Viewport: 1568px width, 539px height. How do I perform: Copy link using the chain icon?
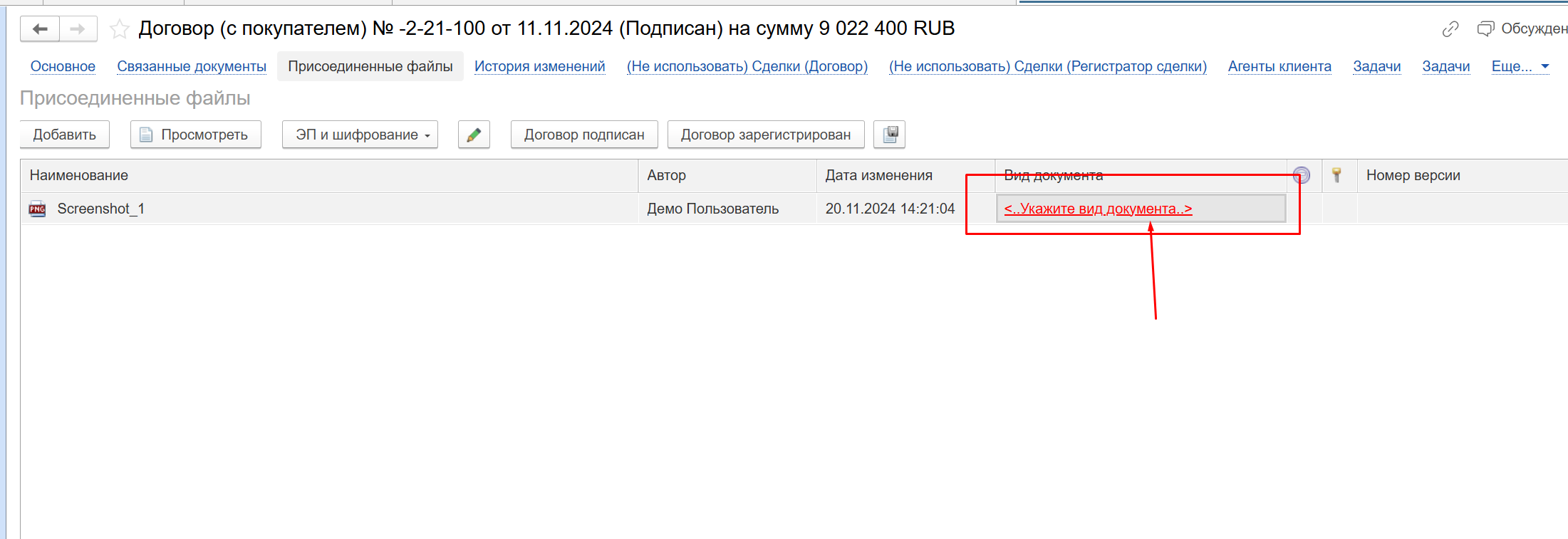coord(1450,29)
